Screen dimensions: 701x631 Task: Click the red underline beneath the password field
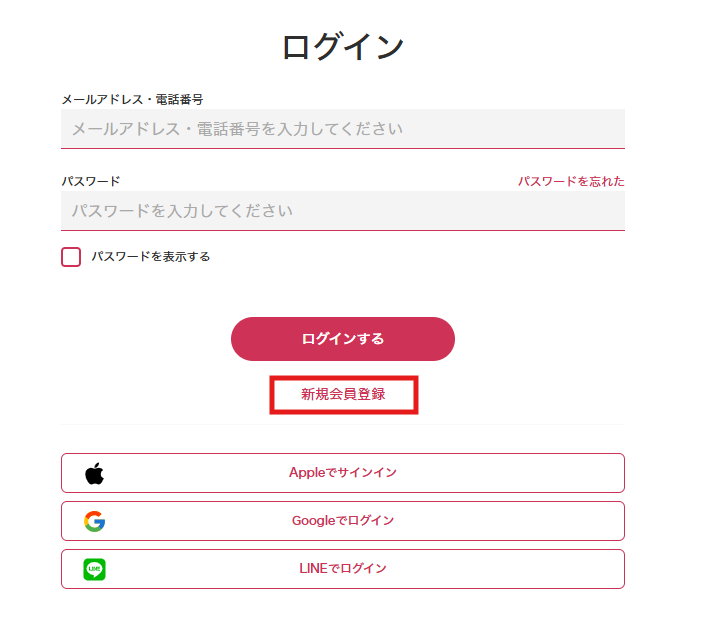point(342,230)
